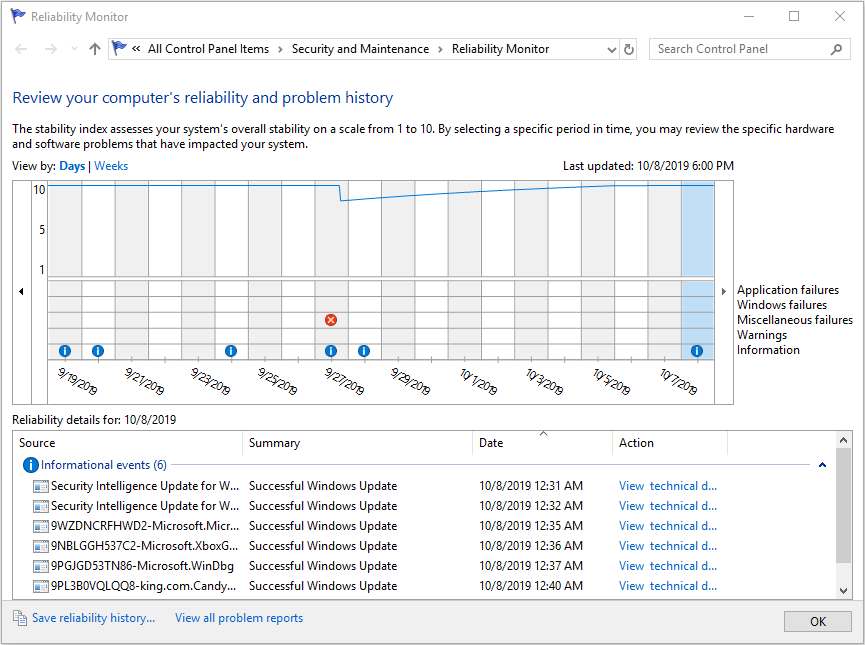This screenshot has height=645, width=865.
Task: Sort details by Source column
Action: [128, 443]
